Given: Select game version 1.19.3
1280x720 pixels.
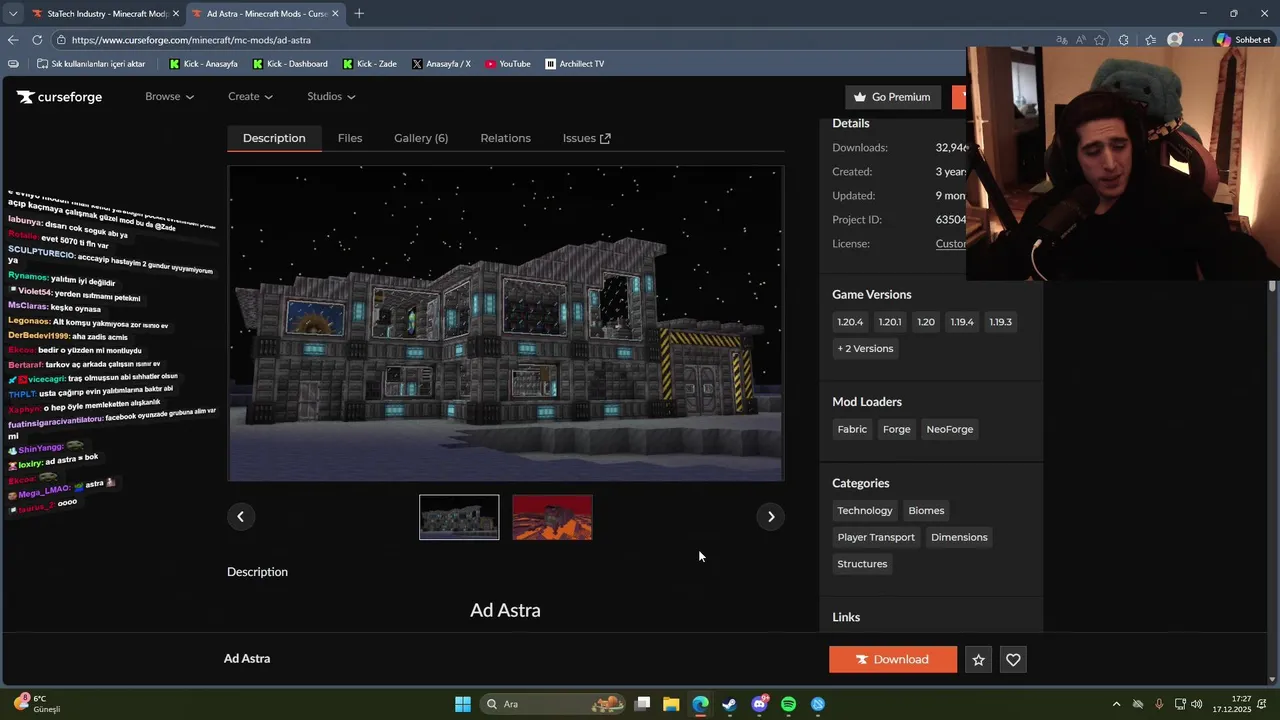Looking at the screenshot, I should (x=1001, y=322).
